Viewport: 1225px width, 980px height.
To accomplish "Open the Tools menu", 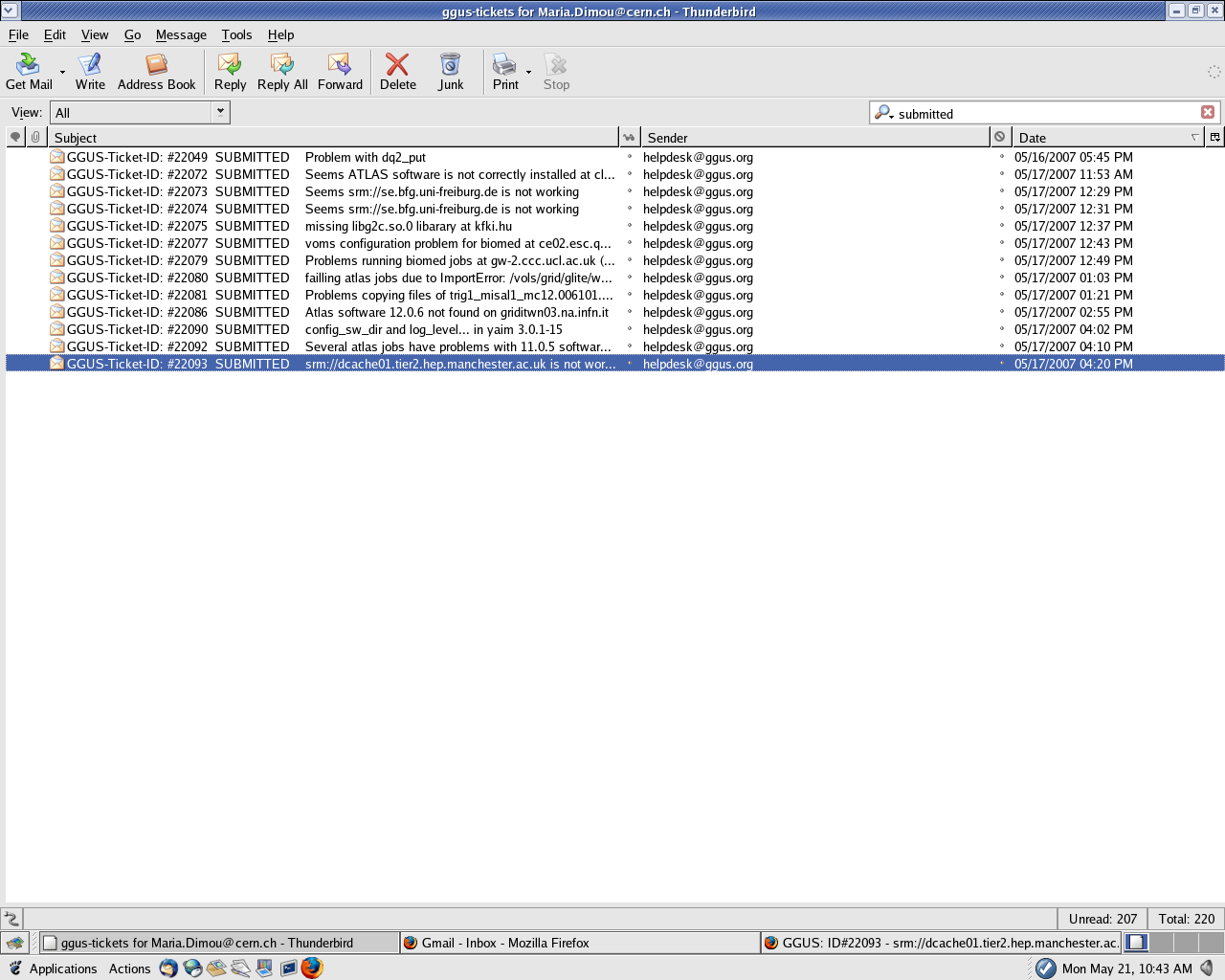I will pos(236,34).
